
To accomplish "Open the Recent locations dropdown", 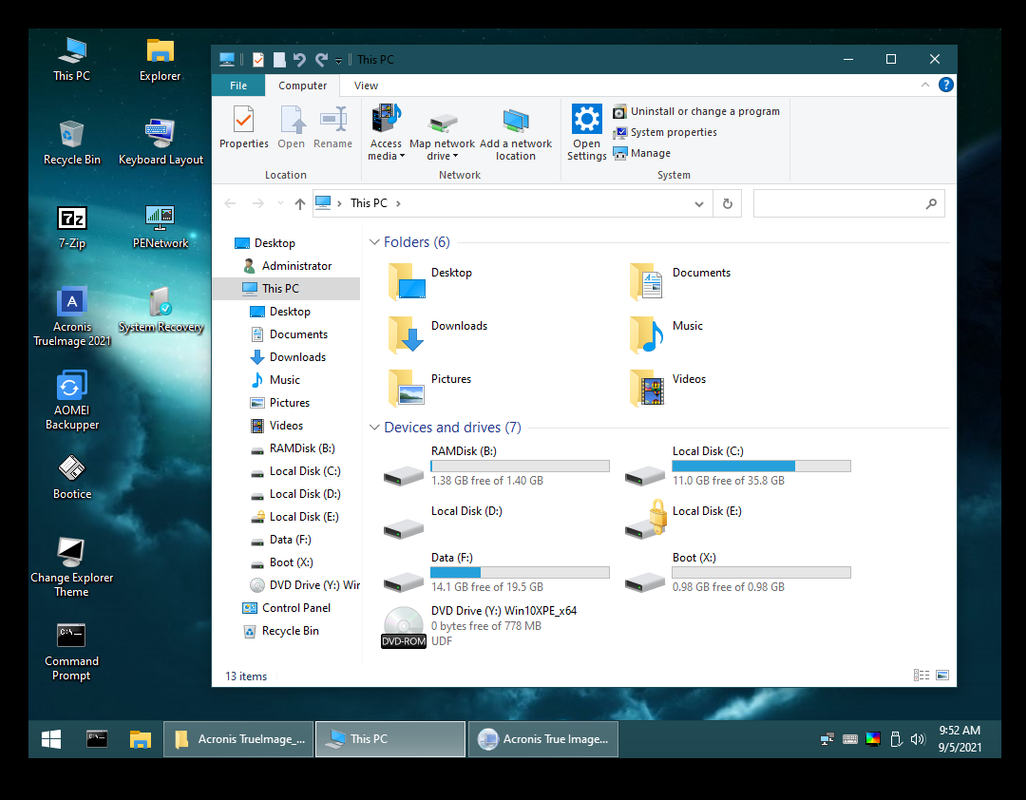I will [281, 203].
